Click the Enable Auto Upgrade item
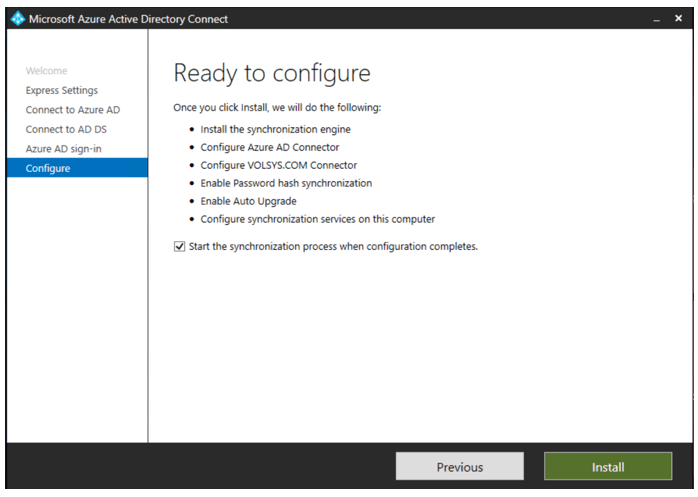Image resolution: width=698 pixels, height=497 pixels. click(x=248, y=201)
